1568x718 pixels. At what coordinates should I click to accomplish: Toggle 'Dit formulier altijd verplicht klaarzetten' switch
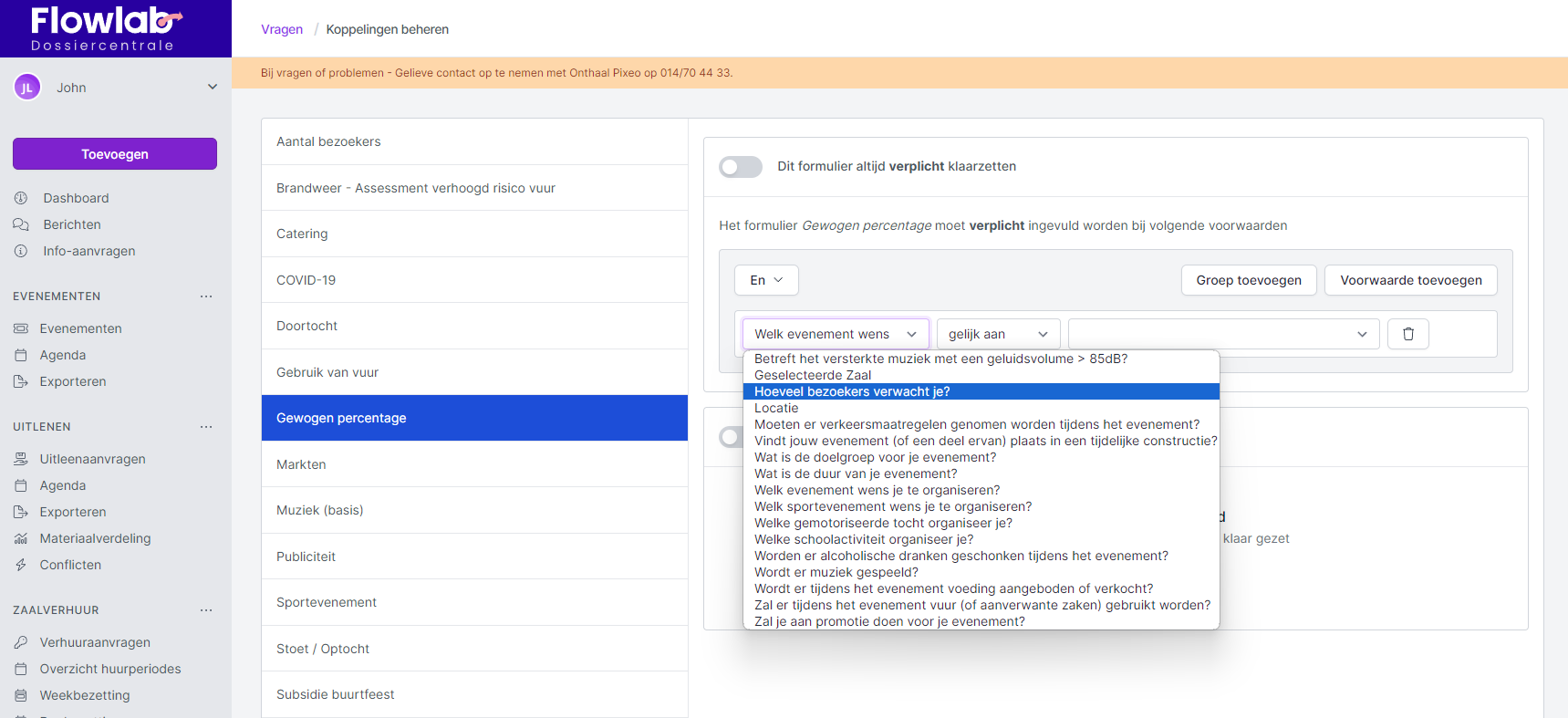(740, 167)
